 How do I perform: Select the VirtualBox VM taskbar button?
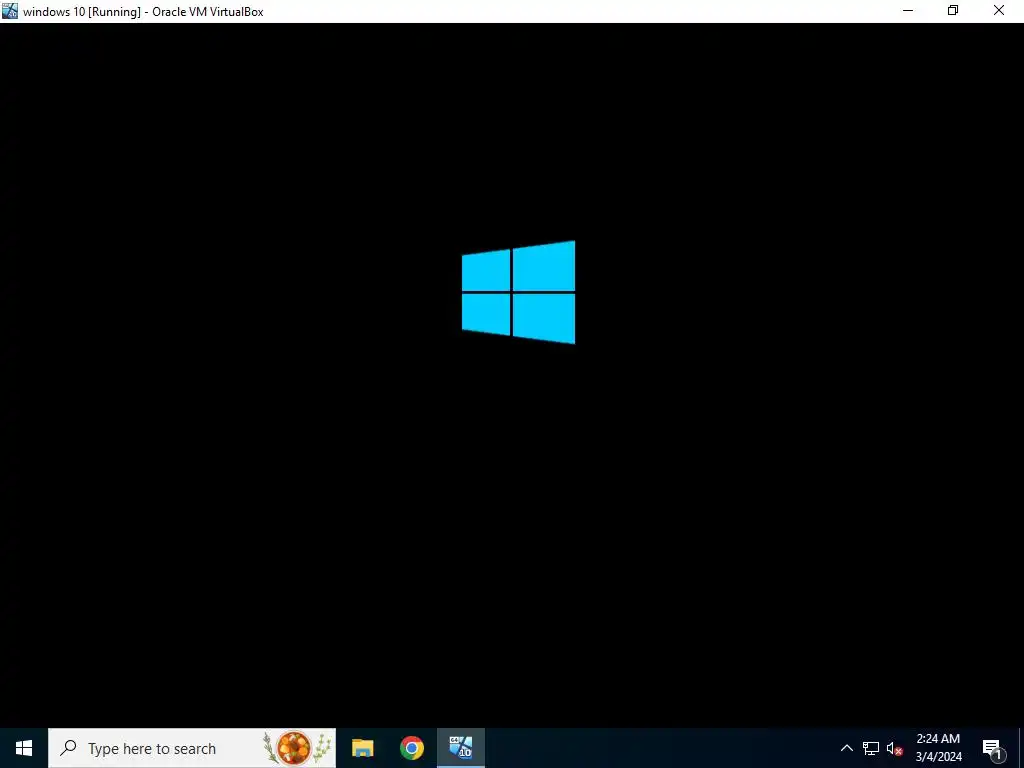(460, 748)
